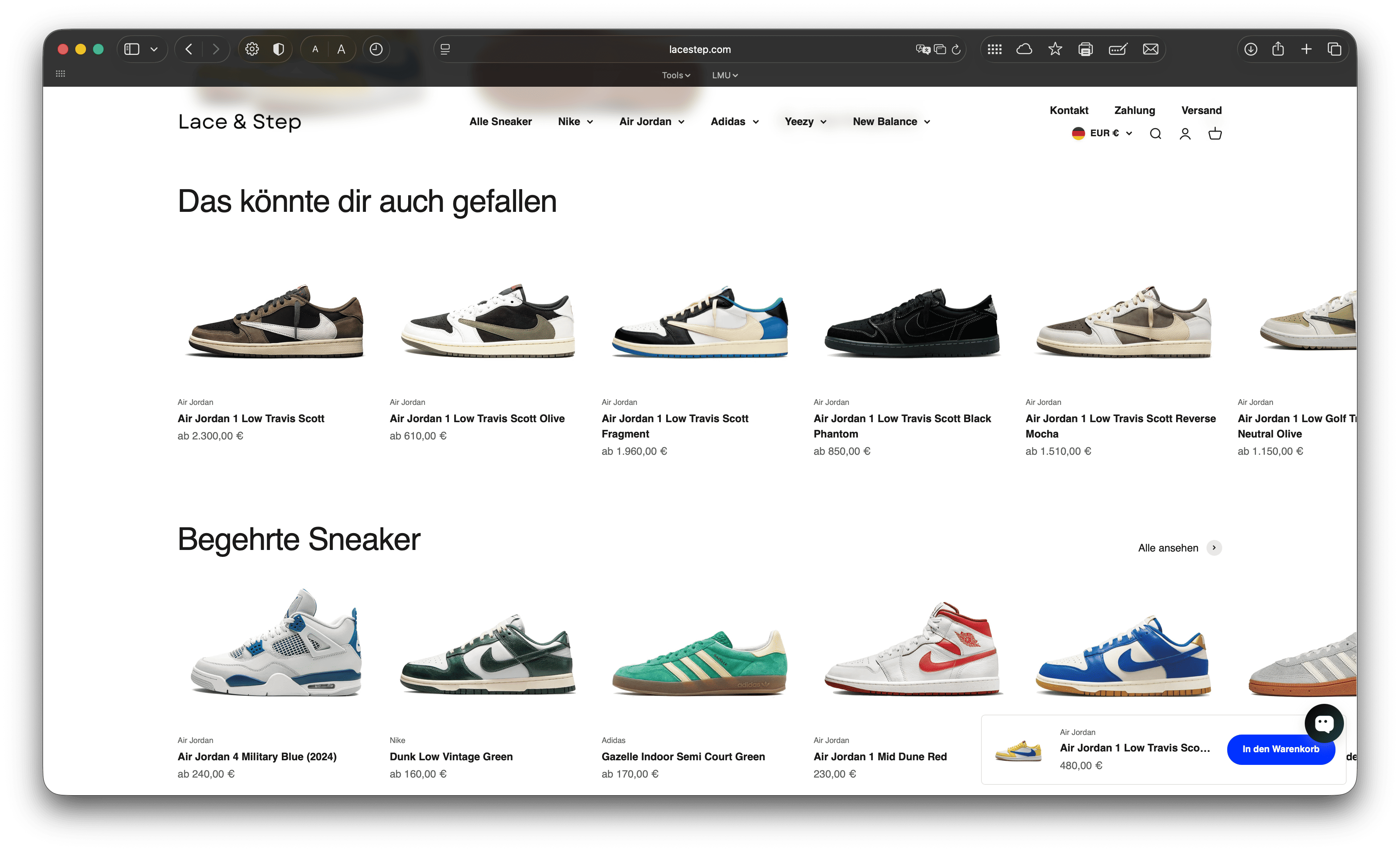Open the Versand link
1400x852 pixels.
pyautogui.click(x=1201, y=110)
